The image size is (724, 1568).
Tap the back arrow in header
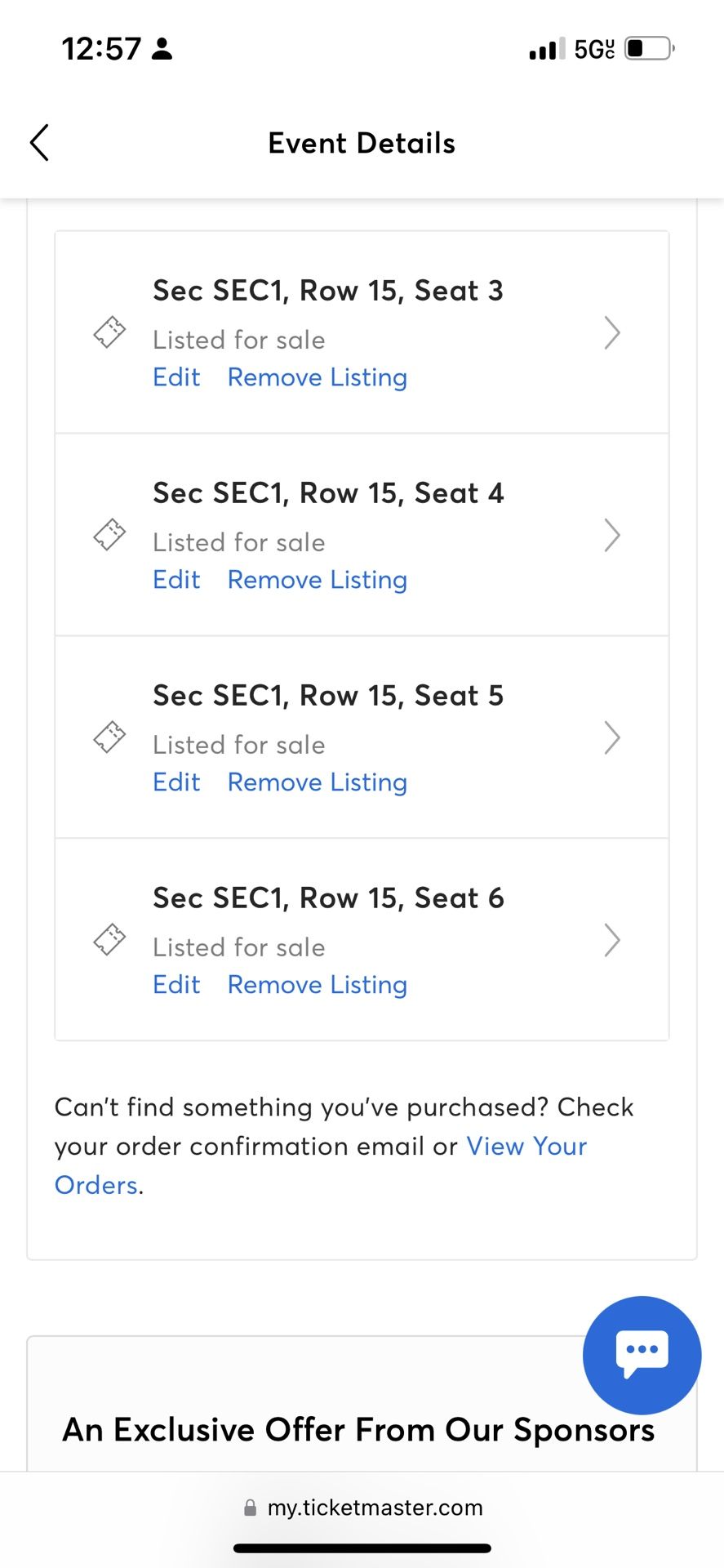tap(39, 143)
